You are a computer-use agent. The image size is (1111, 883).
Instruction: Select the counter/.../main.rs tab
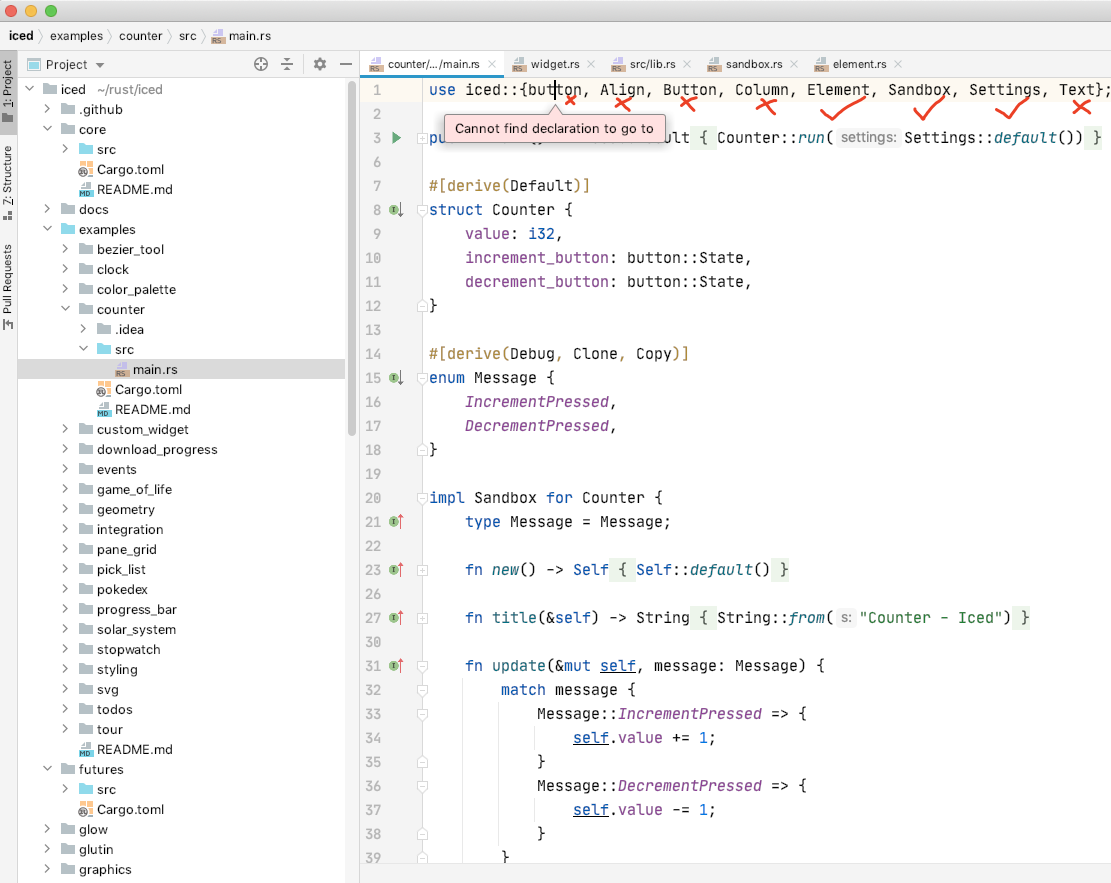433,64
